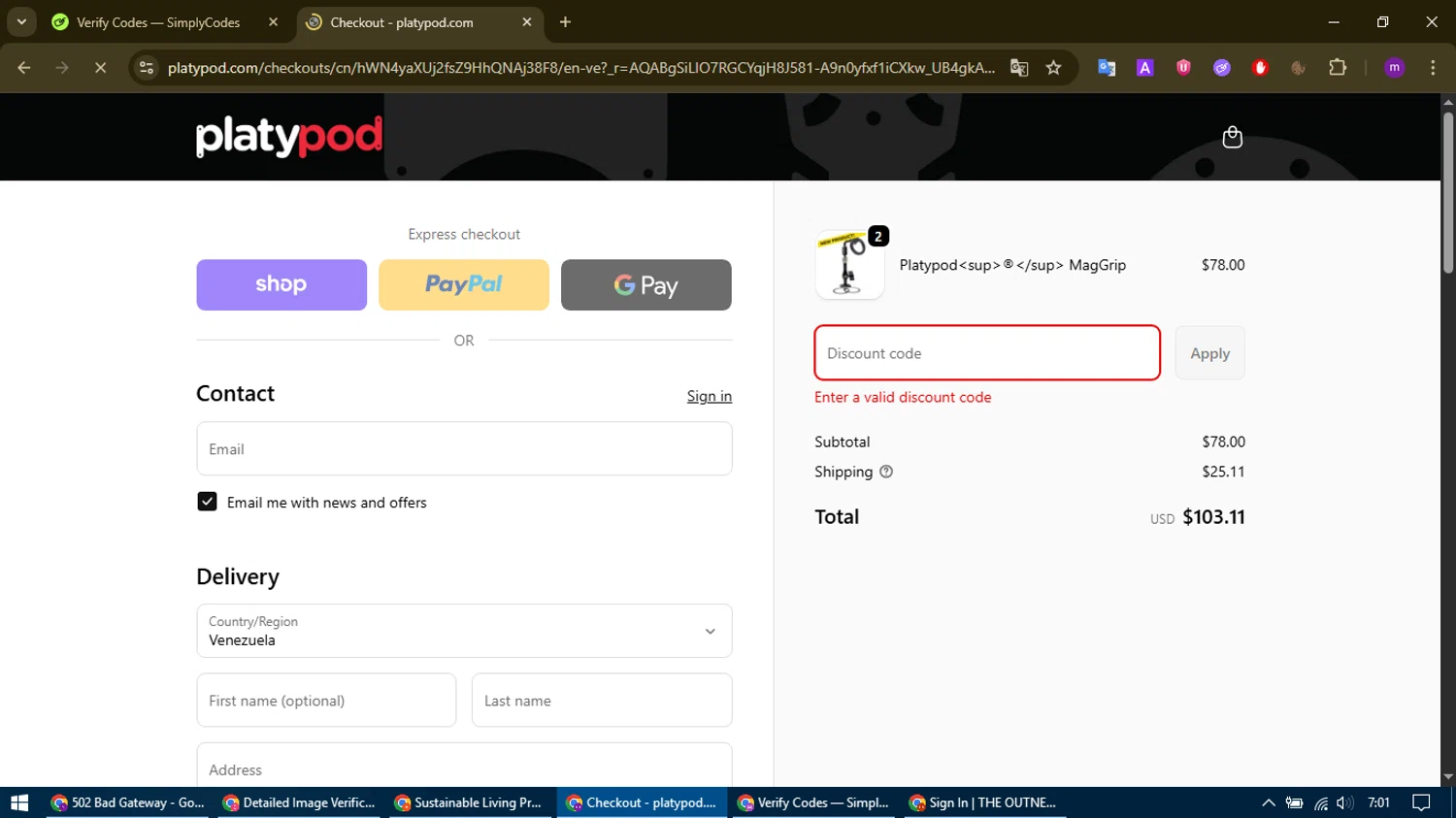Click the Last name field
Image resolution: width=1456 pixels, height=818 pixels.
tap(602, 700)
